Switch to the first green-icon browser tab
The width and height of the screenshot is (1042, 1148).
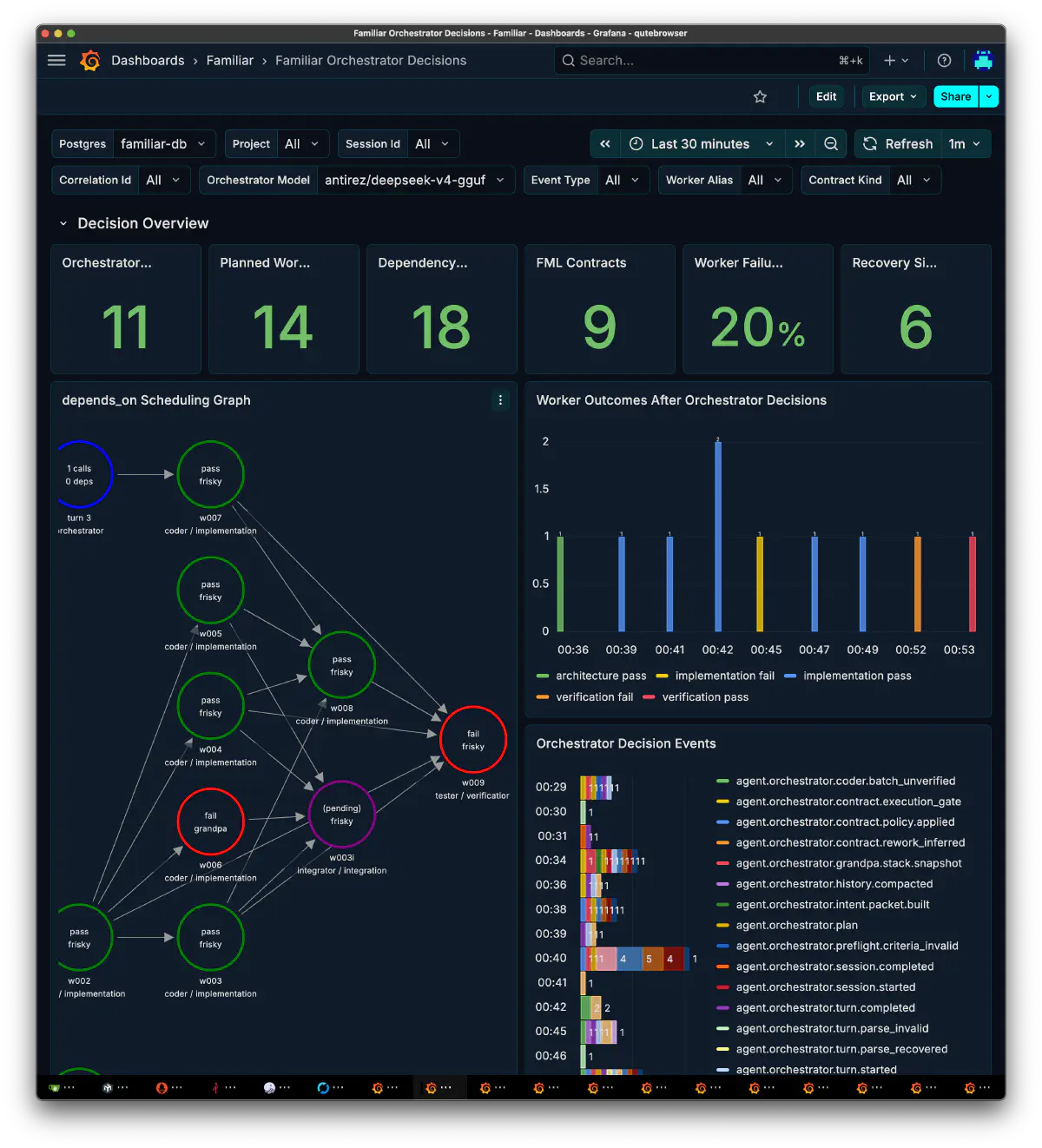(x=63, y=1087)
